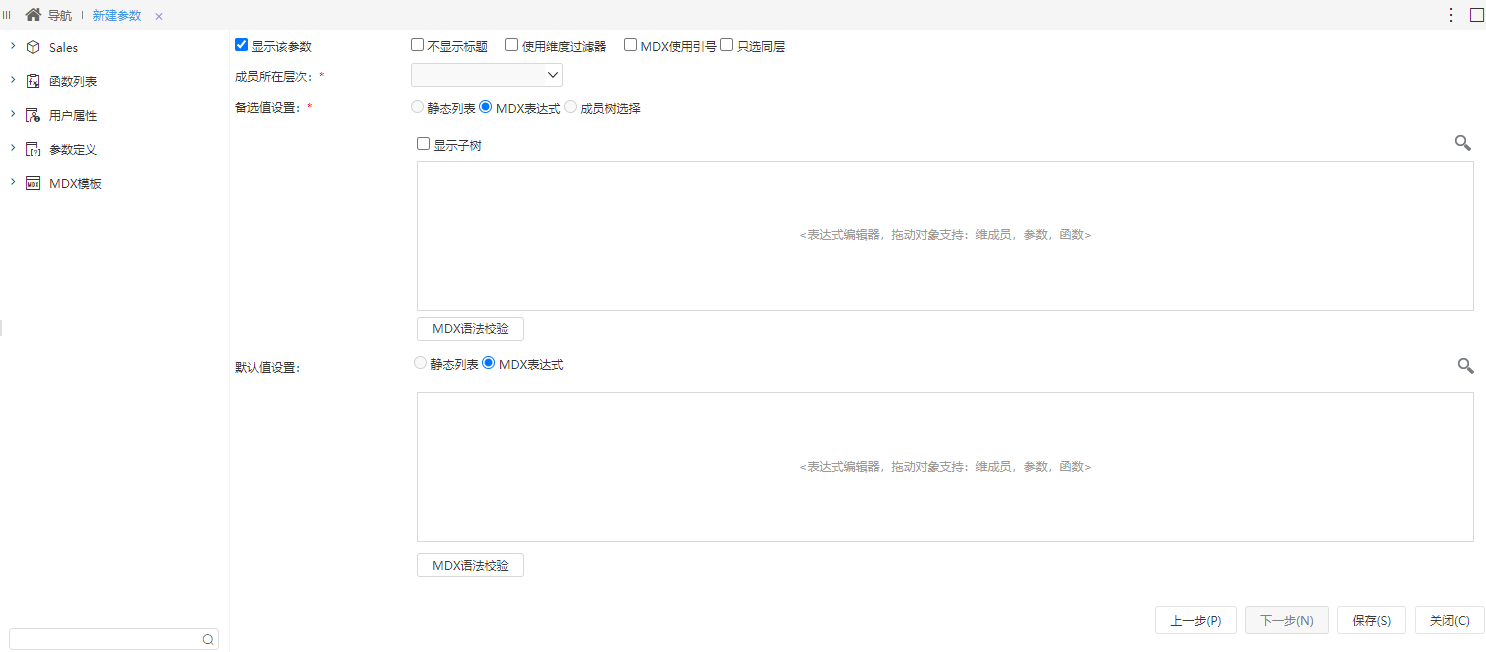
Task: Select MDX表达式 for 默认值设置
Action: [488, 364]
